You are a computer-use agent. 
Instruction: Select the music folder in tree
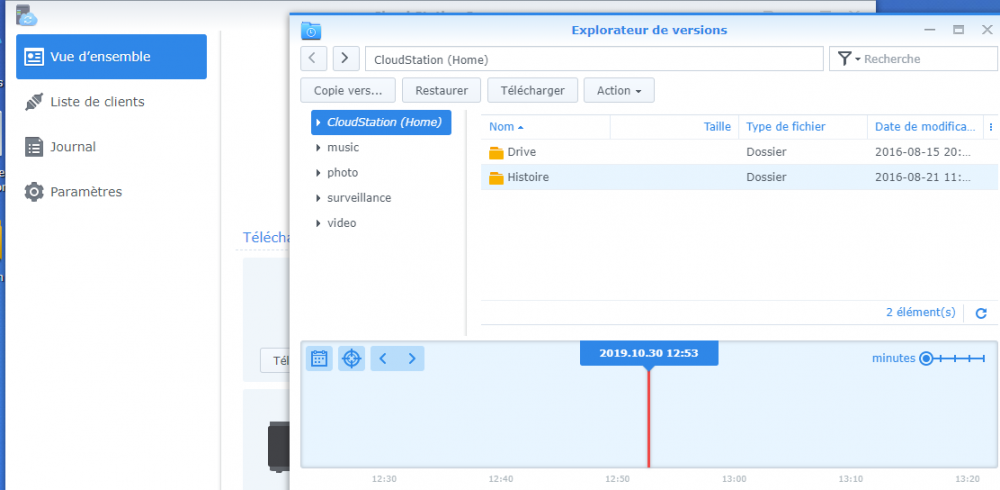[x=343, y=147]
